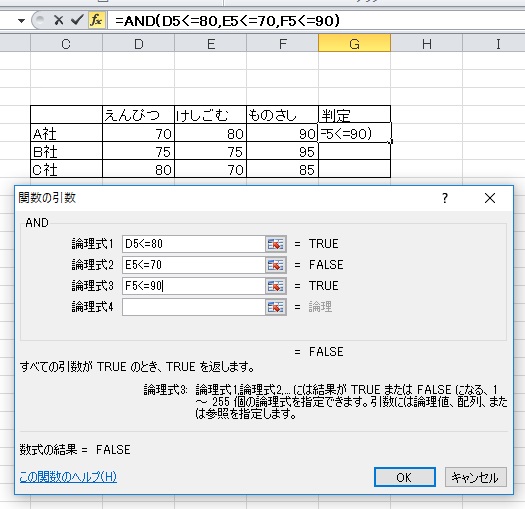Image resolution: width=525 pixels, height=509 pixels.
Task: Click the 判定 header cell
Action: click(x=354, y=115)
